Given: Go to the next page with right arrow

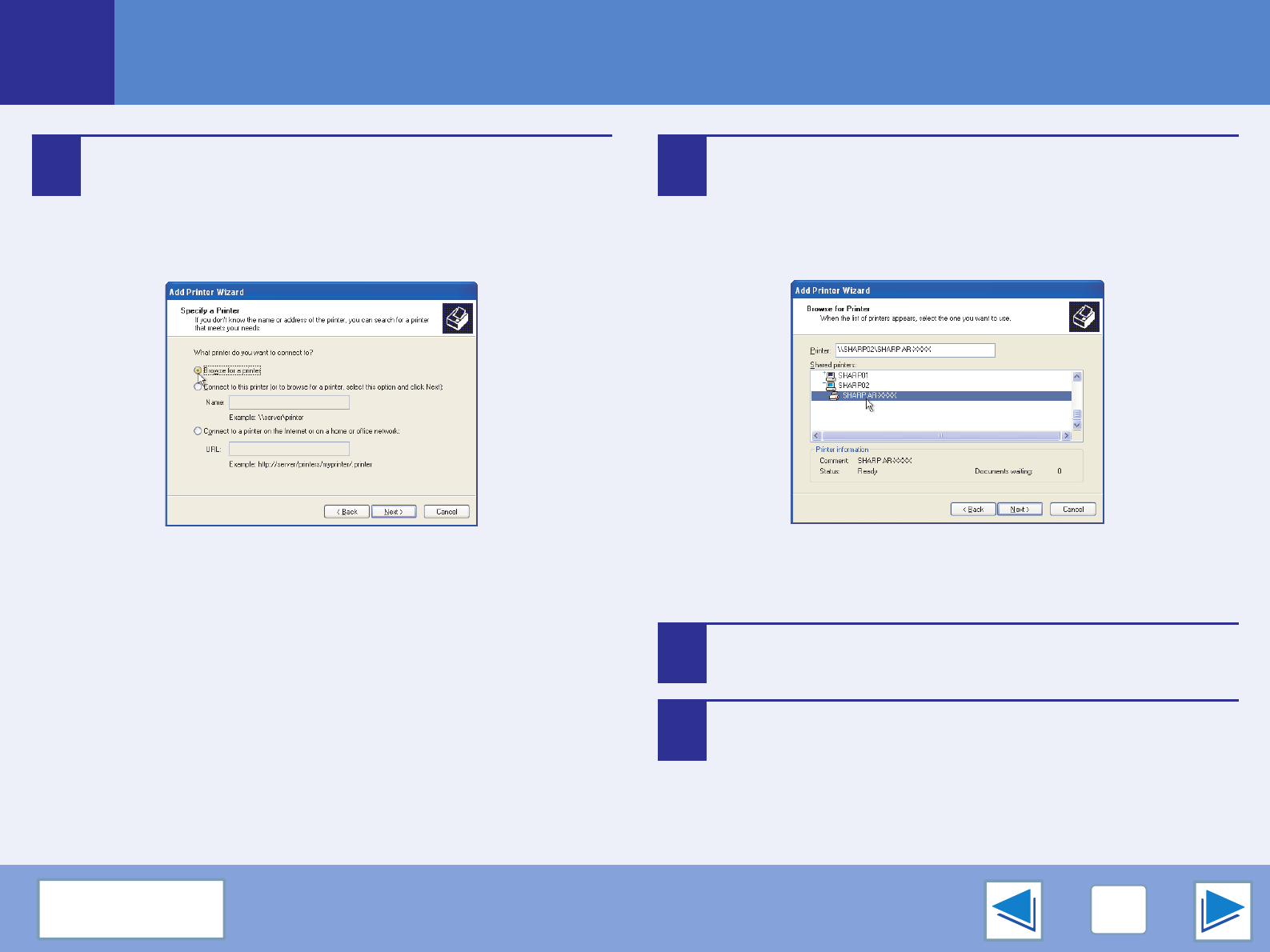Looking at the screenshot, I should pos(1223,910).
